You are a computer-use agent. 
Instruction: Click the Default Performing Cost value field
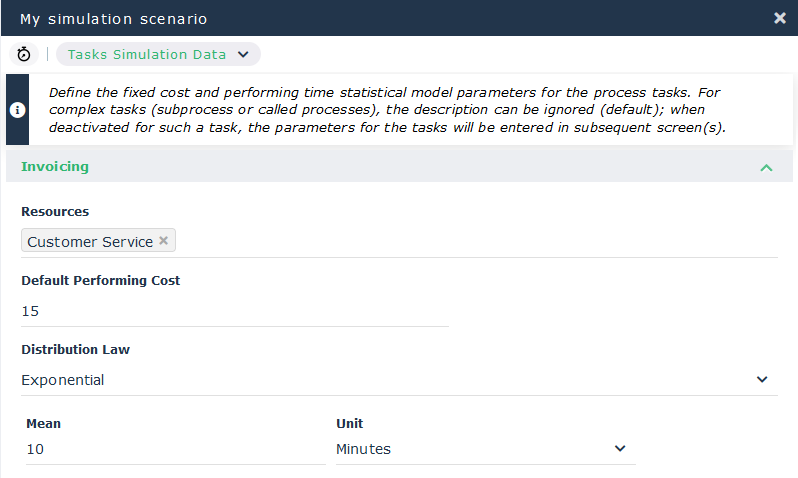(234, 311)
